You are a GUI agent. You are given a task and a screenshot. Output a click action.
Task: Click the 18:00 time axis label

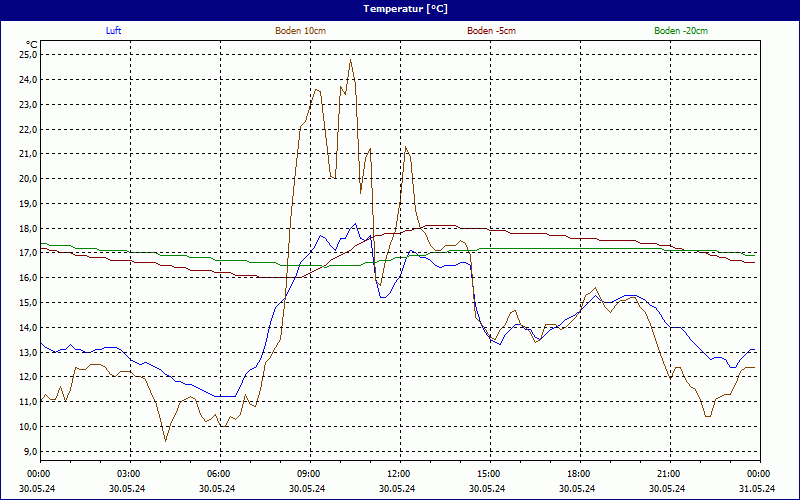579,474
